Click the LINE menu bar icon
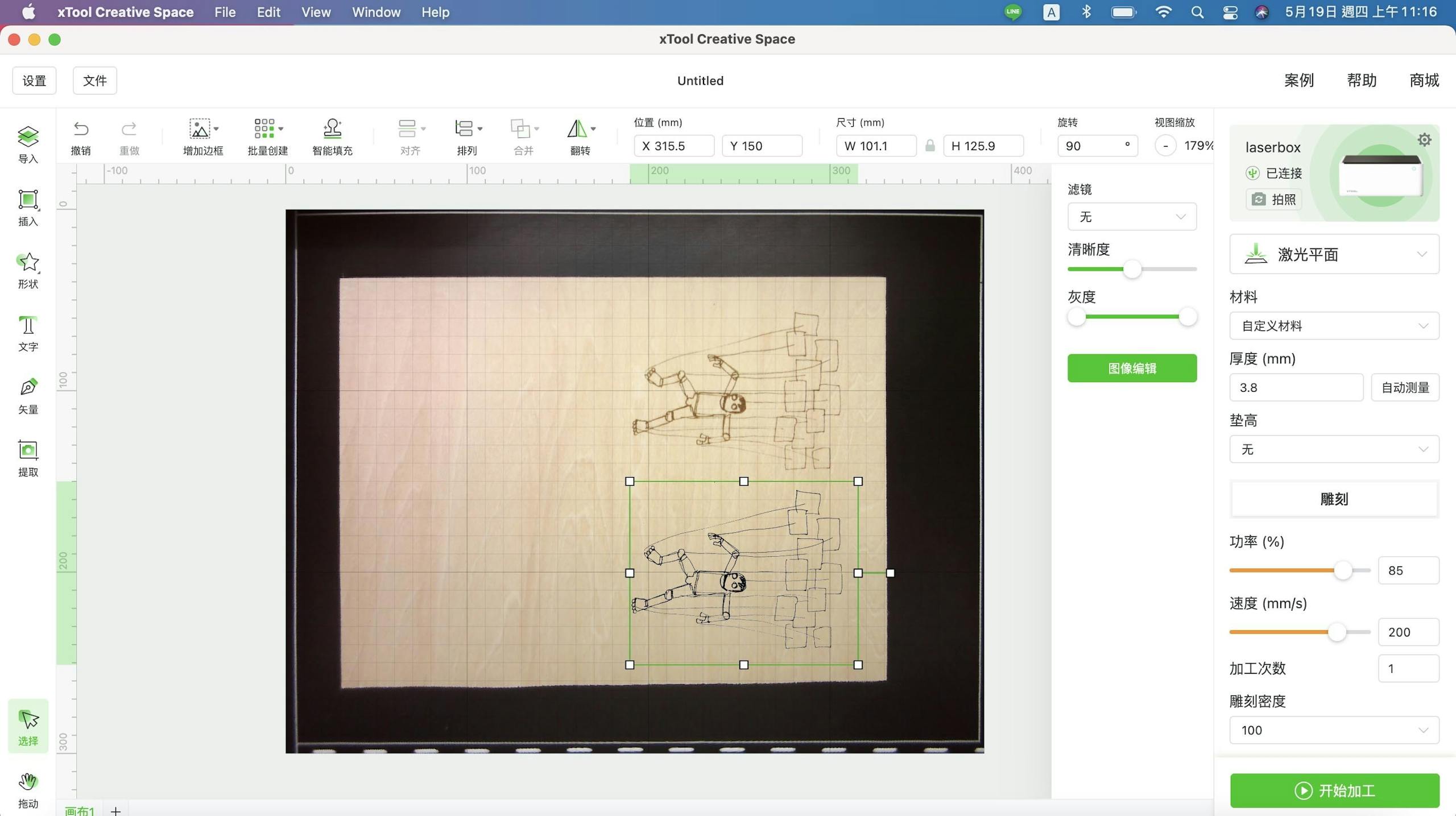 [x=1013, y=12]
